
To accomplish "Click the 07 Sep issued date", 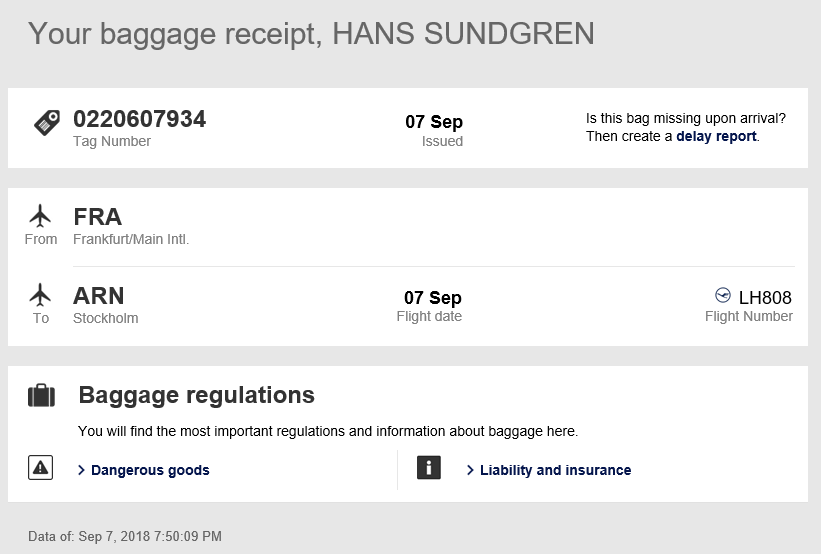I will 434,122.
